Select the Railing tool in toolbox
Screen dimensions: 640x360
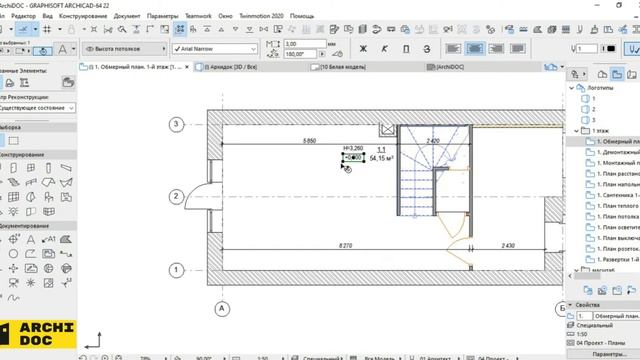click(x=31, y=182)
